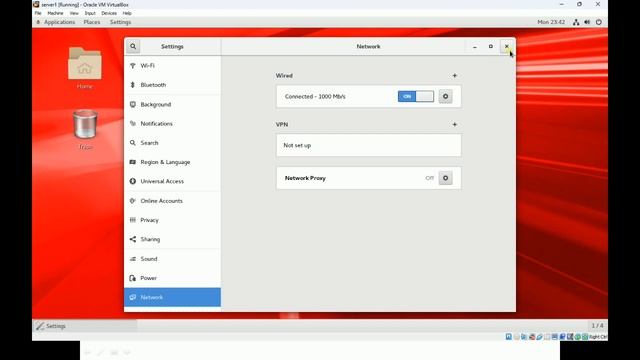
Task: Select Power in the sidebar
Action: pos(172,278)
